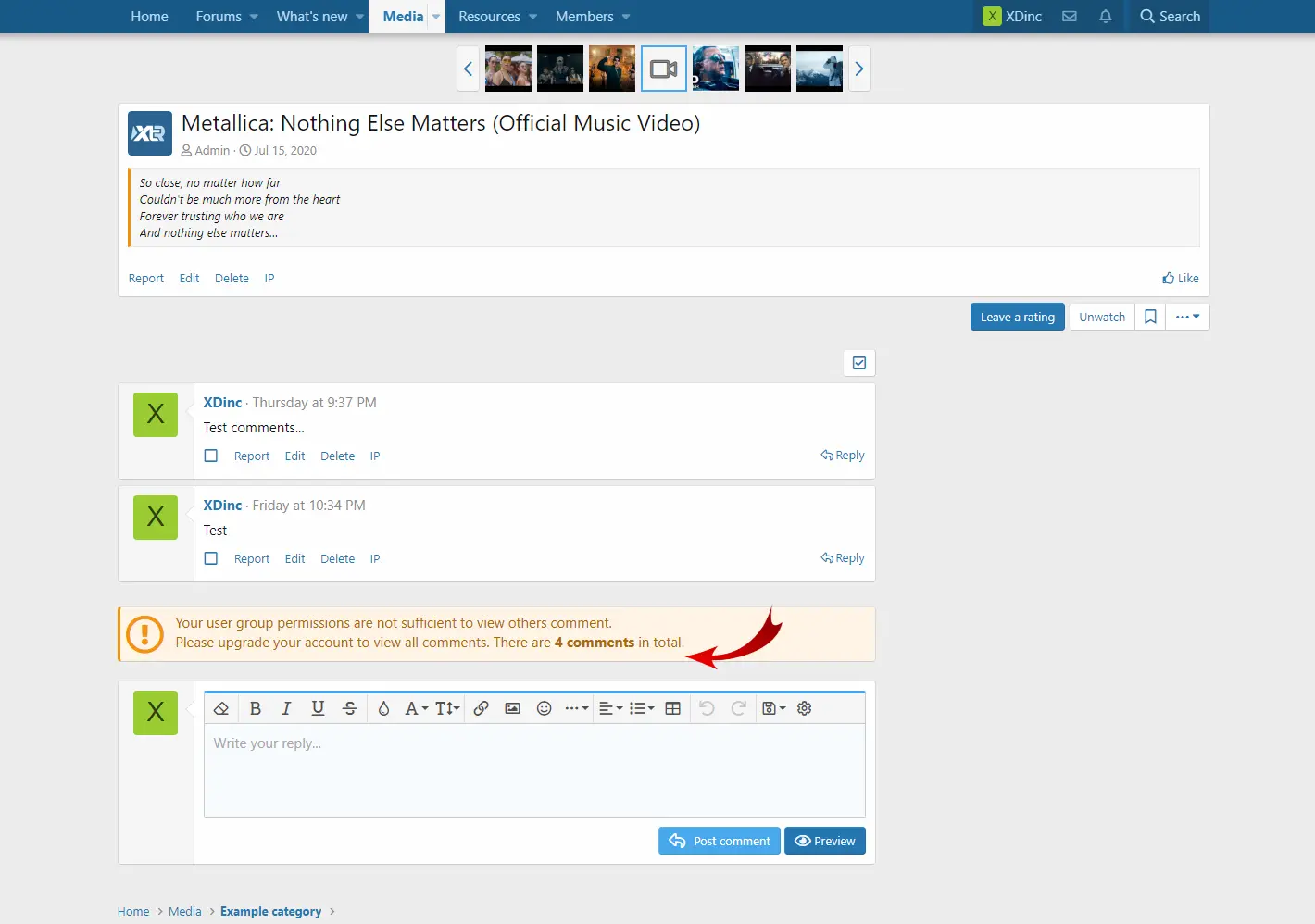Open 'Example category' breadcrumb link
1315x924 pixels.
click(271, 911)
